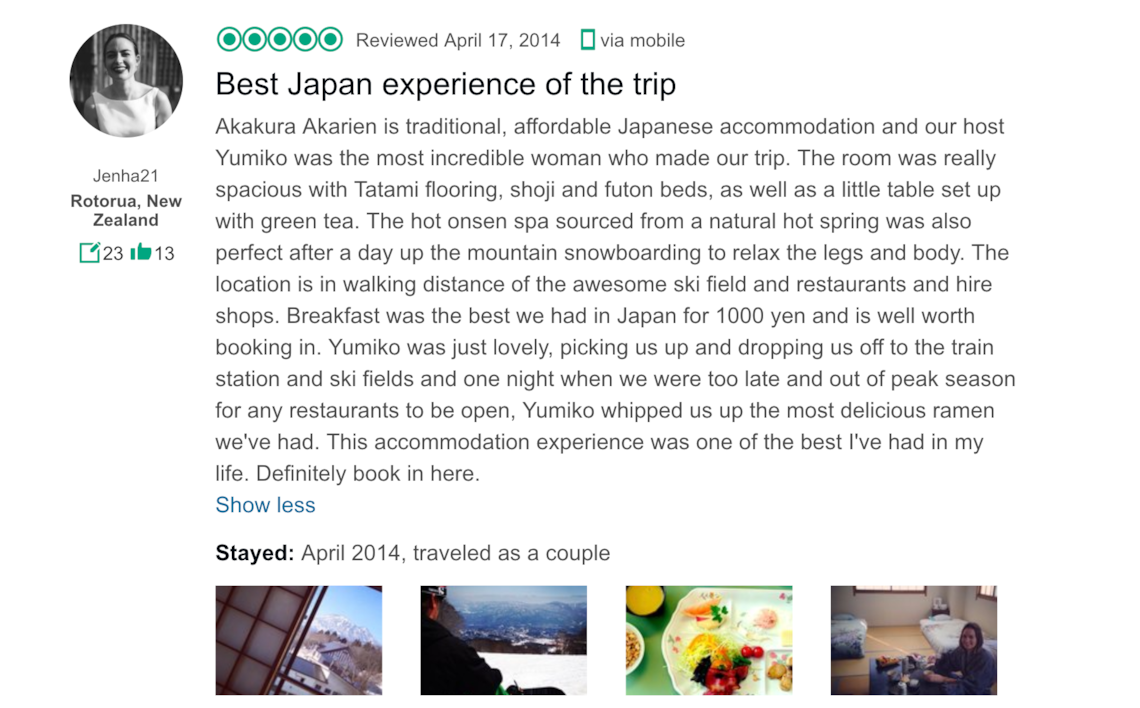Image resolution: width=1140 pixels, height=708 pixels.
Task: Click the fifth green rating bubble
Action: (x=330, y=39)
